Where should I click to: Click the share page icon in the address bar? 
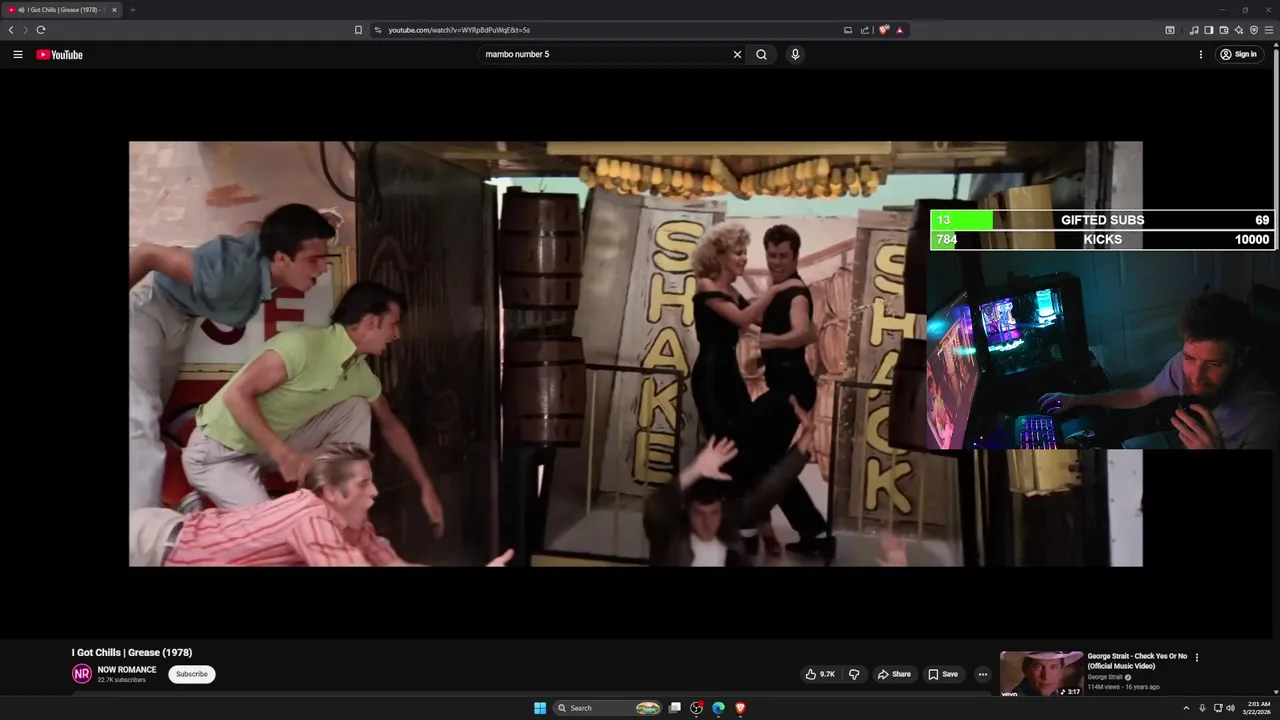pos(865,30)
